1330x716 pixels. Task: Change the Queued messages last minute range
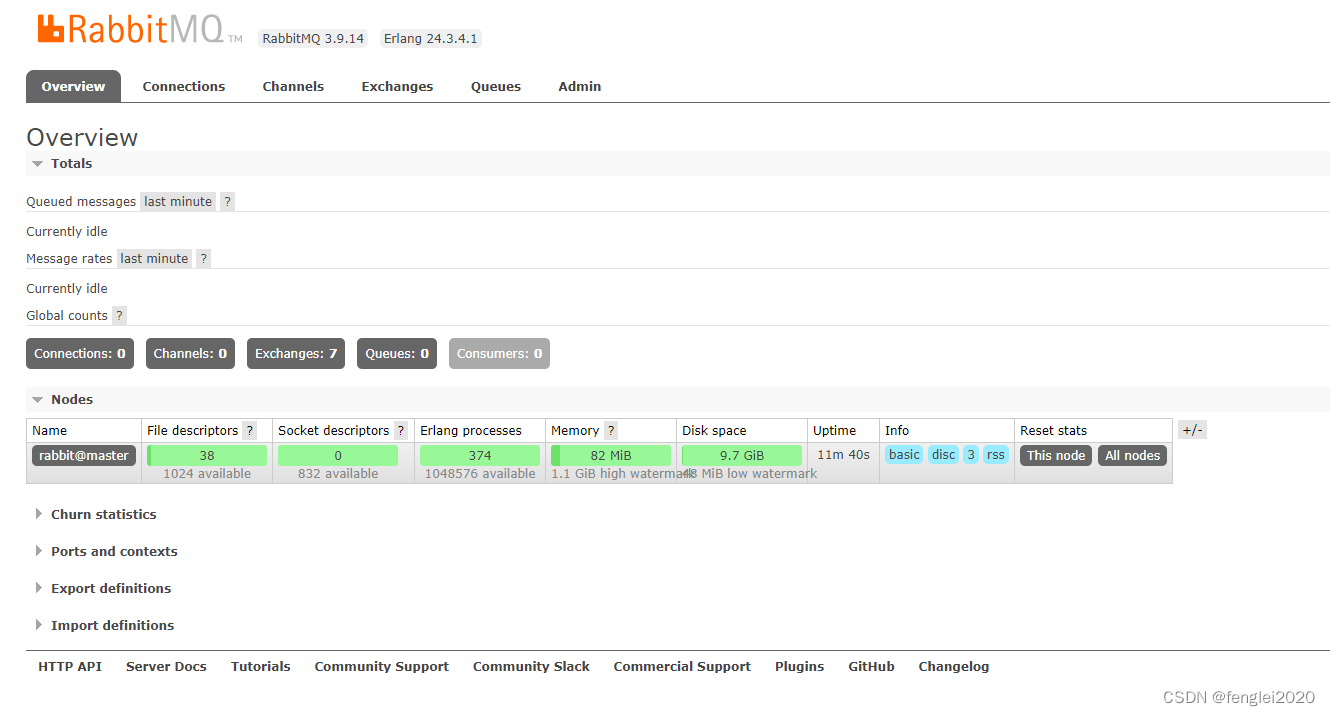pyautogui.click(x=178, y=202)
